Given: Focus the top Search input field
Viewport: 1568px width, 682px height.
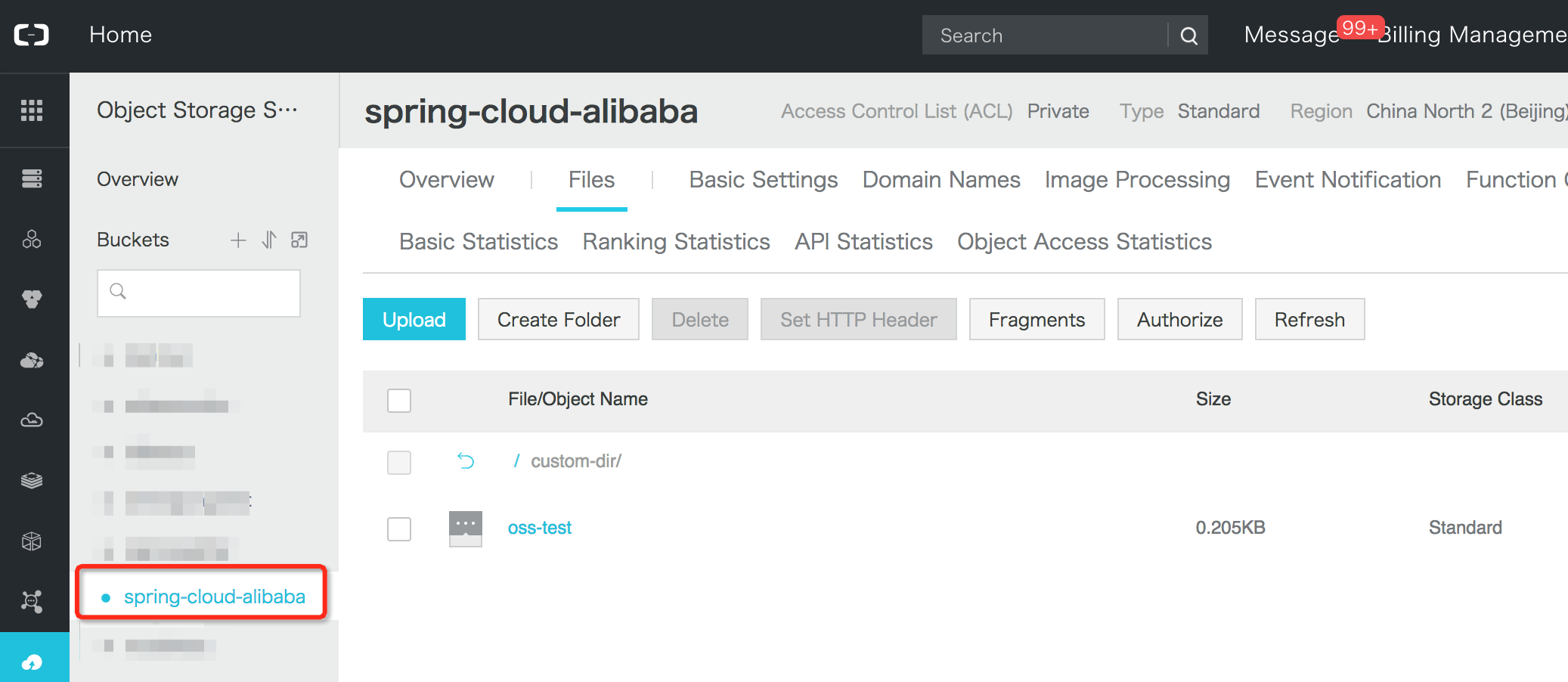Looking at the screenshot, I should click(1046, 36).
